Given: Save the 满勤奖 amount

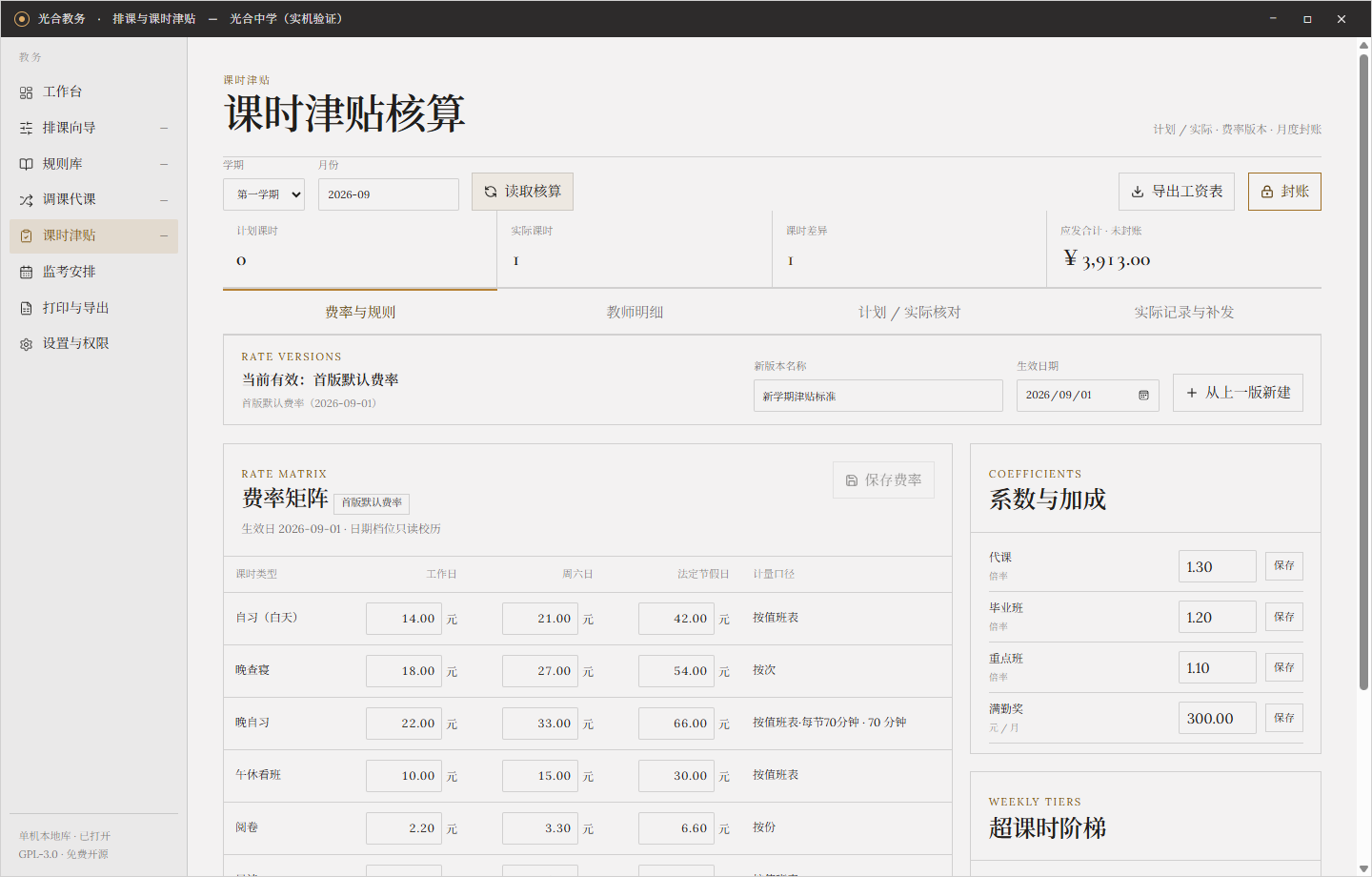Looking at the screenshot, I should click(x=1284, y=718).
